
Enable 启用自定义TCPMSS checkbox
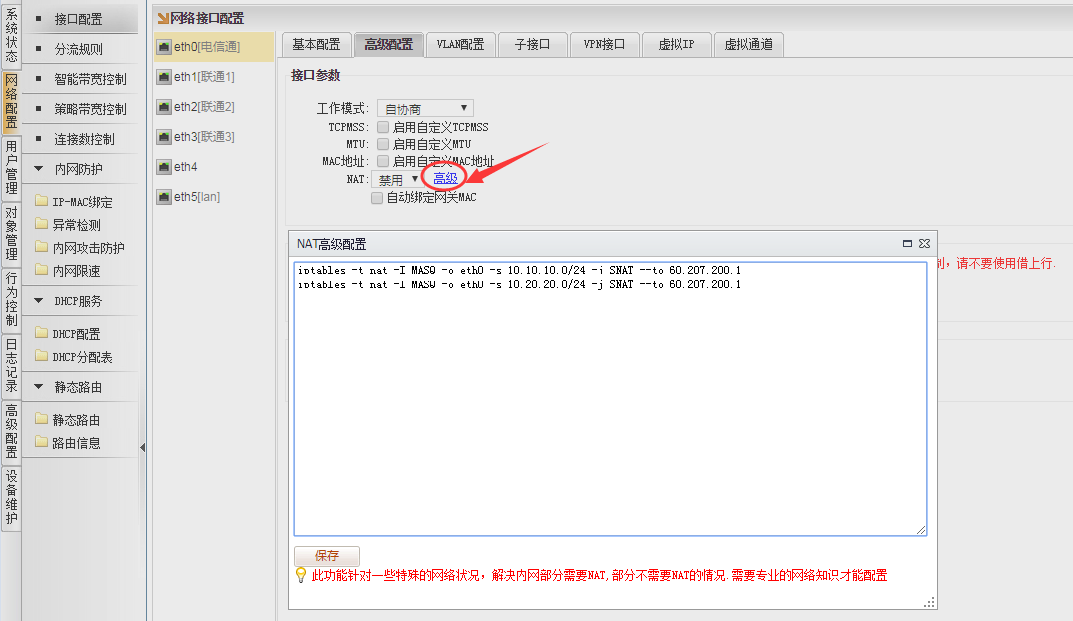pyautogui.click(x=383, y=127)
